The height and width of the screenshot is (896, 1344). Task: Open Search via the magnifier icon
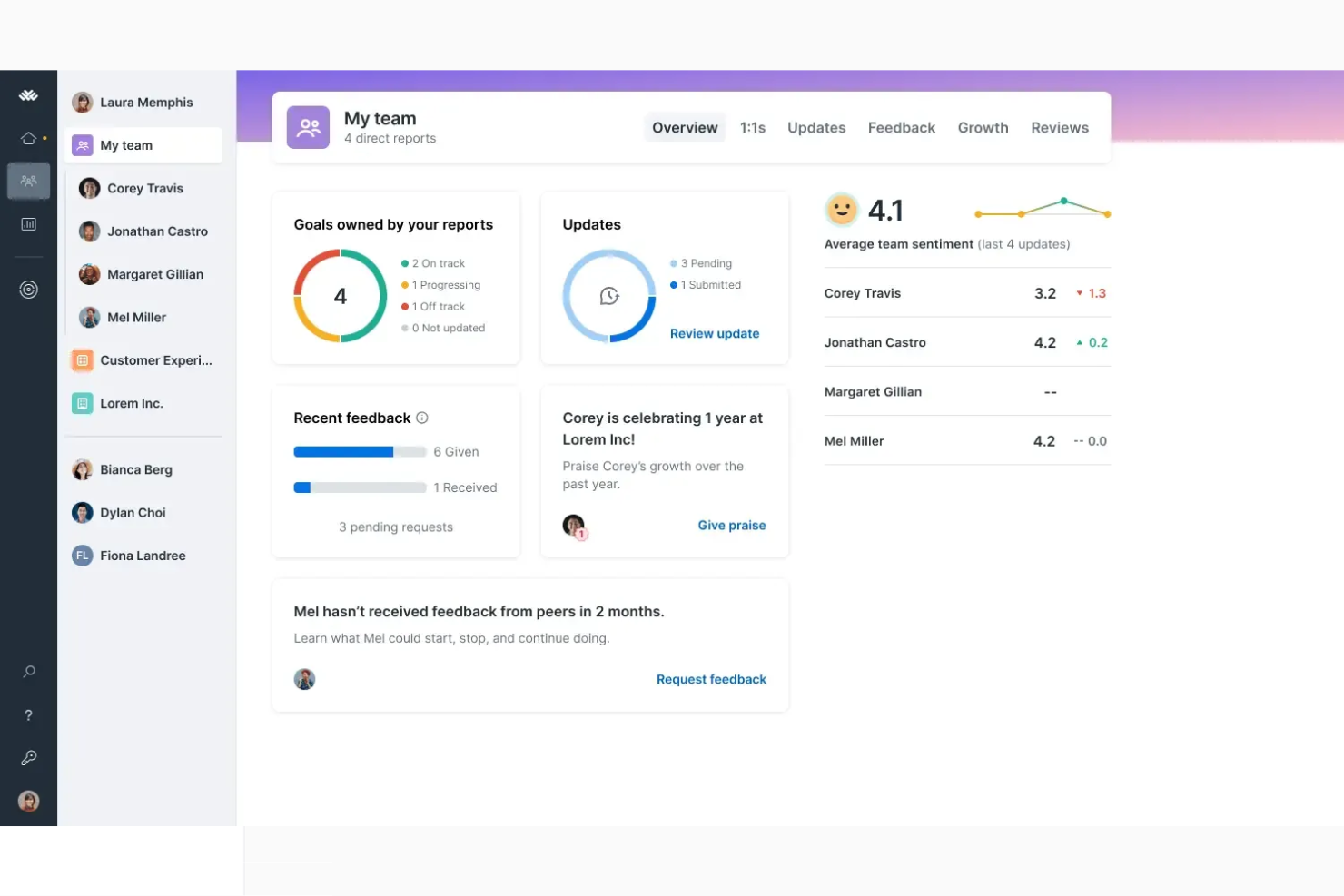pyautogui.click(x=28, y=671)
